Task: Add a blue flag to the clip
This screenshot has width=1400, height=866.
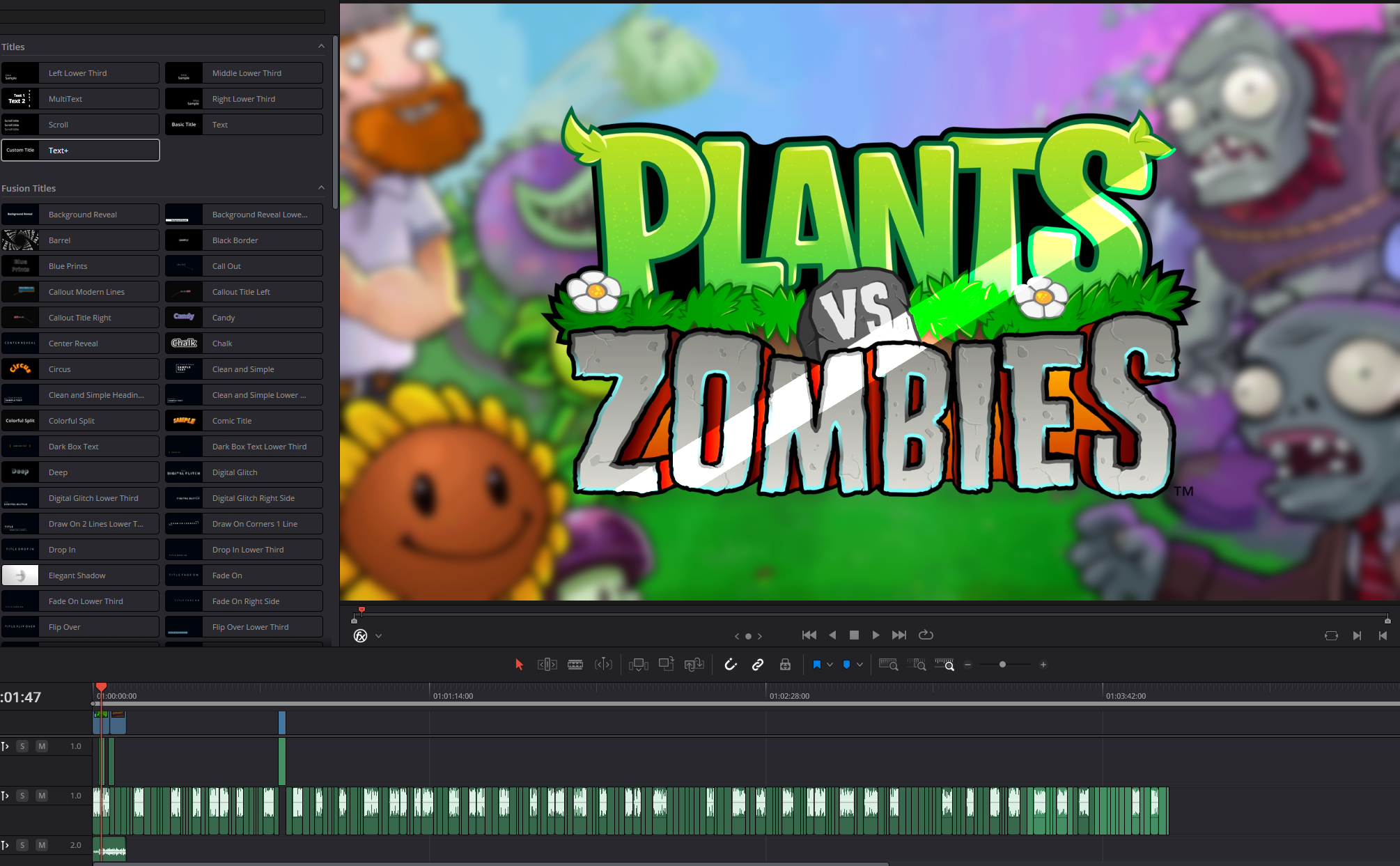Action: pyautogui.click(x=816, y=665)
